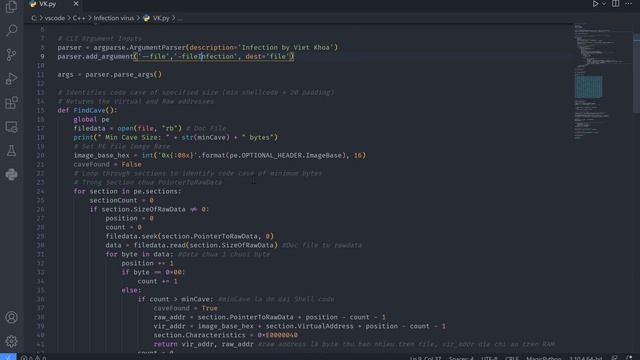Click 'return vir_addr, raw_addr' statement

pyautogui.click(x=204, y=344)
